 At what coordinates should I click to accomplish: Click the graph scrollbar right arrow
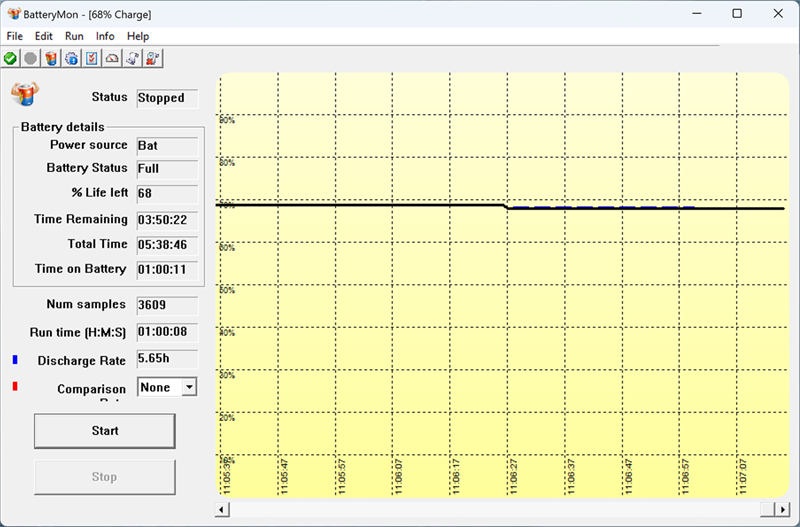point(783,509)
